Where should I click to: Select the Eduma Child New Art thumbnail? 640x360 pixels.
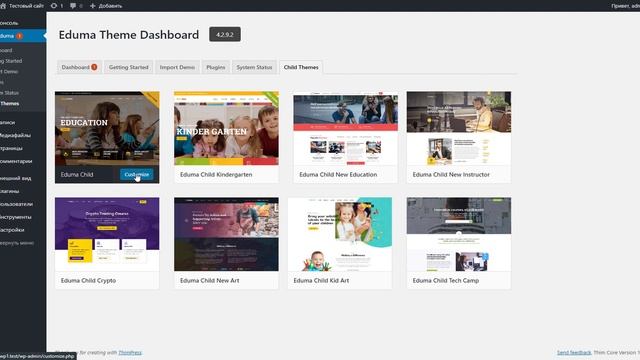(227, 234)
